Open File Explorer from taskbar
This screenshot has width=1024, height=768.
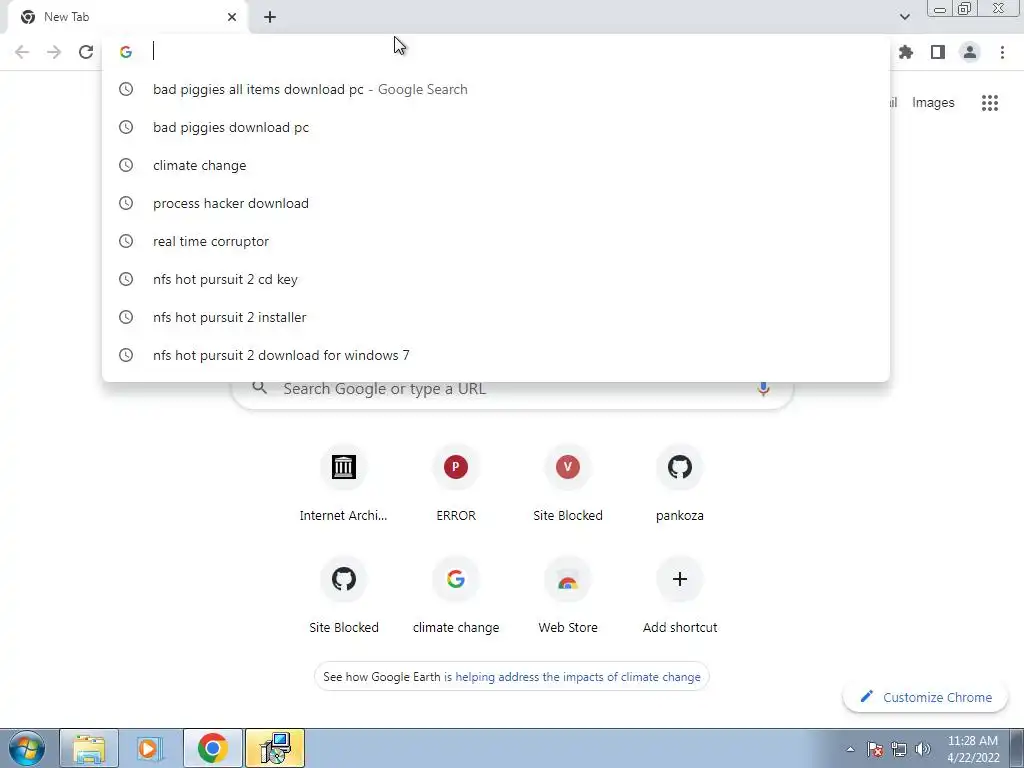89,748
